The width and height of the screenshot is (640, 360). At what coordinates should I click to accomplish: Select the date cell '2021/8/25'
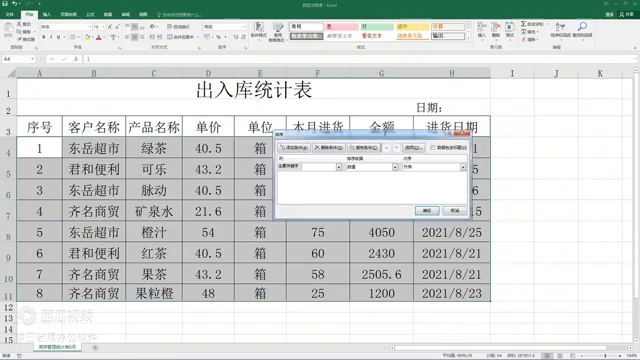452,232
